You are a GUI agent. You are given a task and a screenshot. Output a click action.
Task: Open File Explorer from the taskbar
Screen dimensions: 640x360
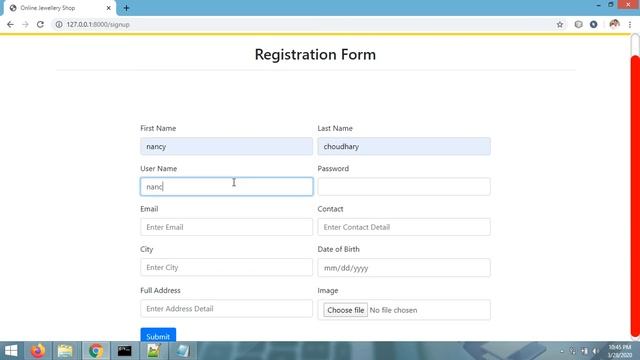tap(65, 351)
